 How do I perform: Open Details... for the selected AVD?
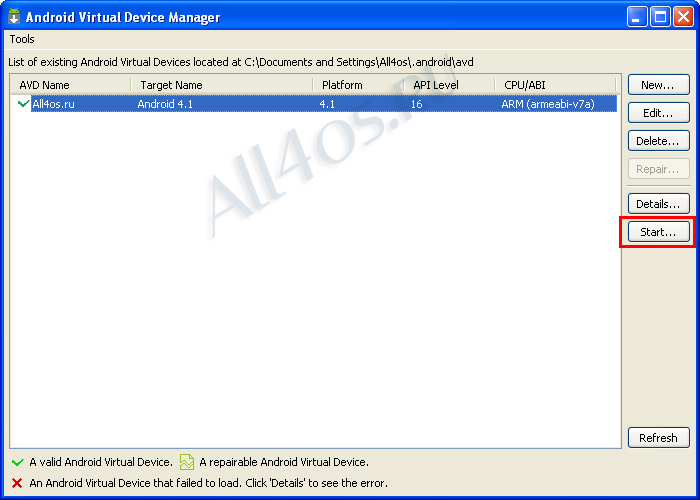658,204
